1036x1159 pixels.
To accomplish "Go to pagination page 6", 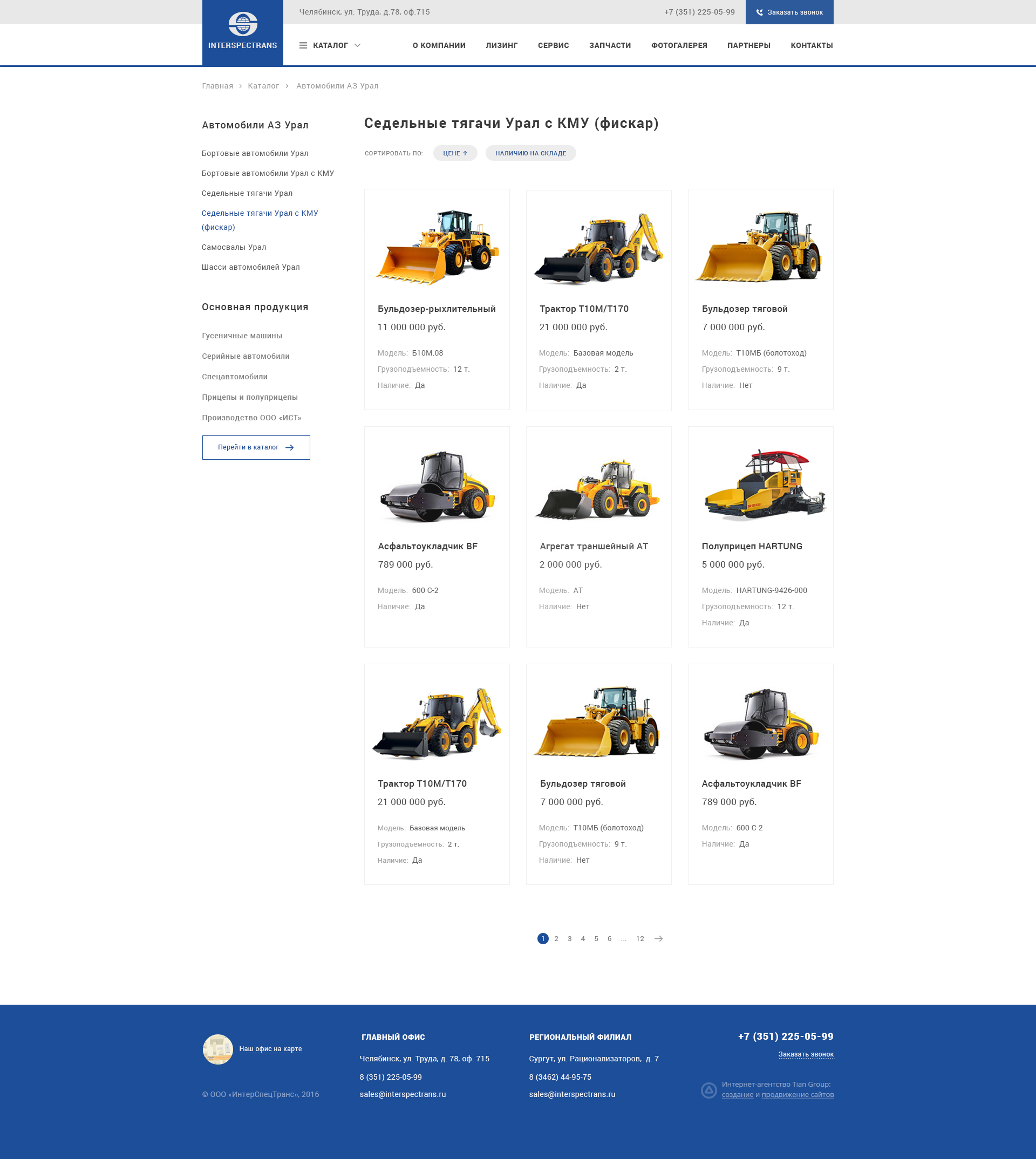I will click(609, 939).
